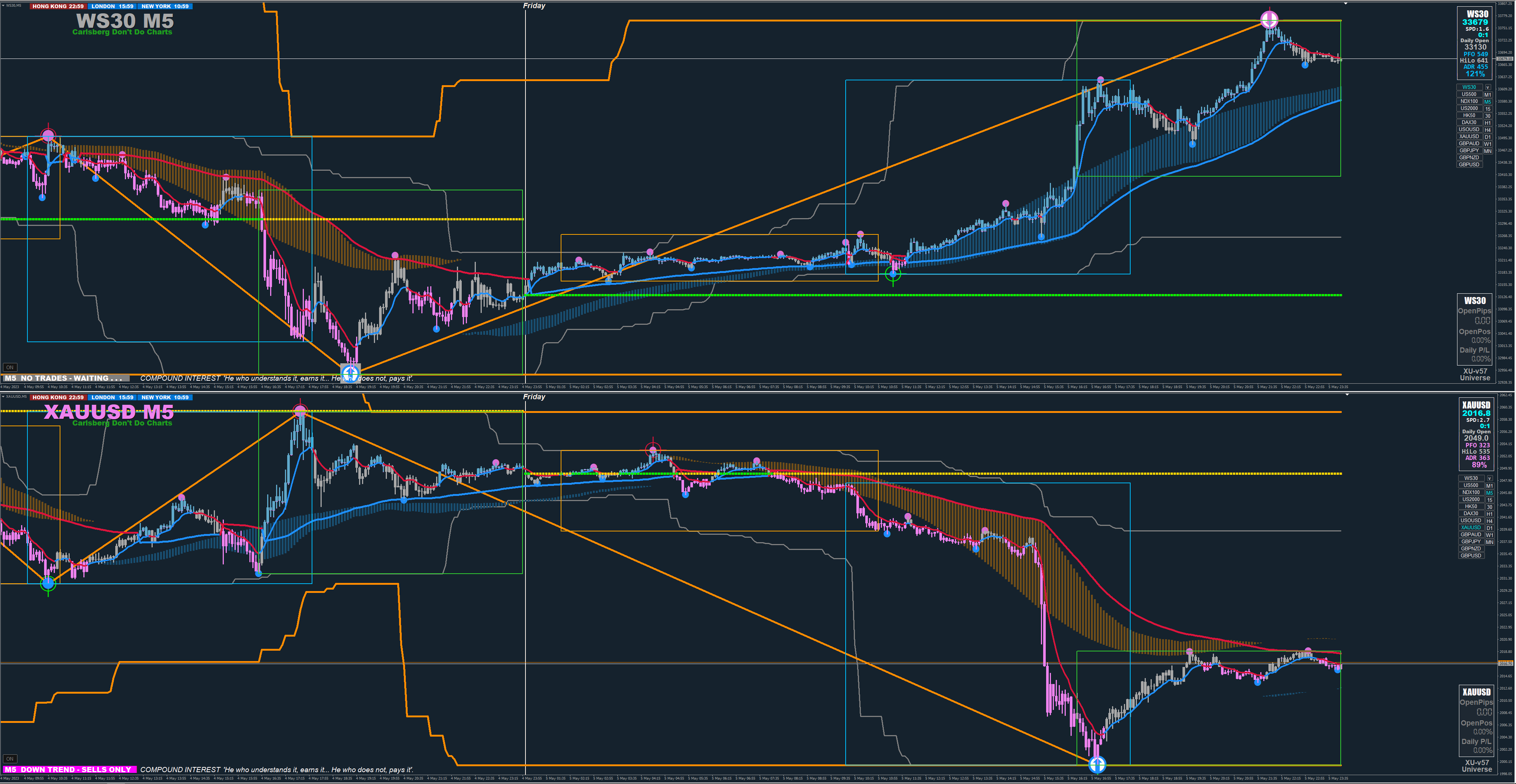Screen dimensions: 1516x784
Task: Click the chart shift triangle at top-right of WS30 chart
Action: (x=1345, y=4)
